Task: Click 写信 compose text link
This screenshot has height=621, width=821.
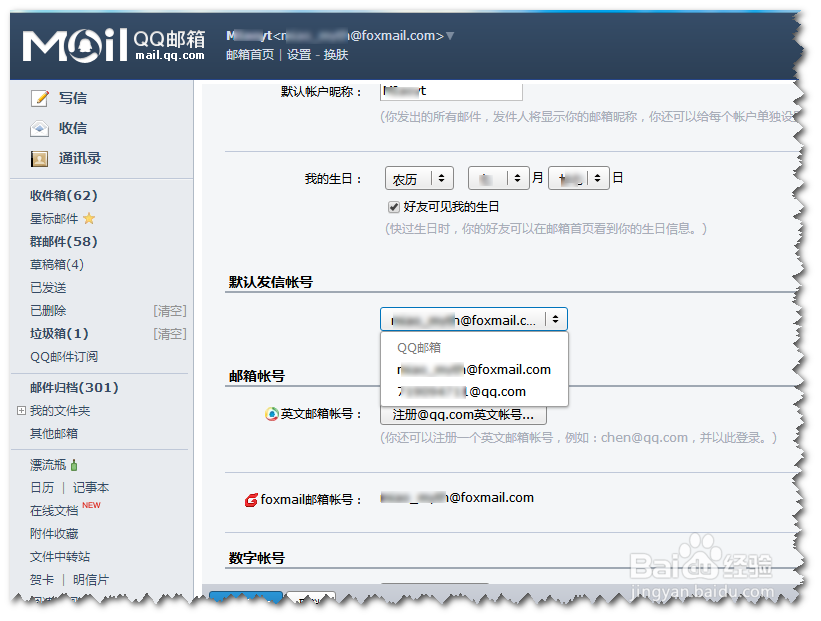Action: click(73, 98)
